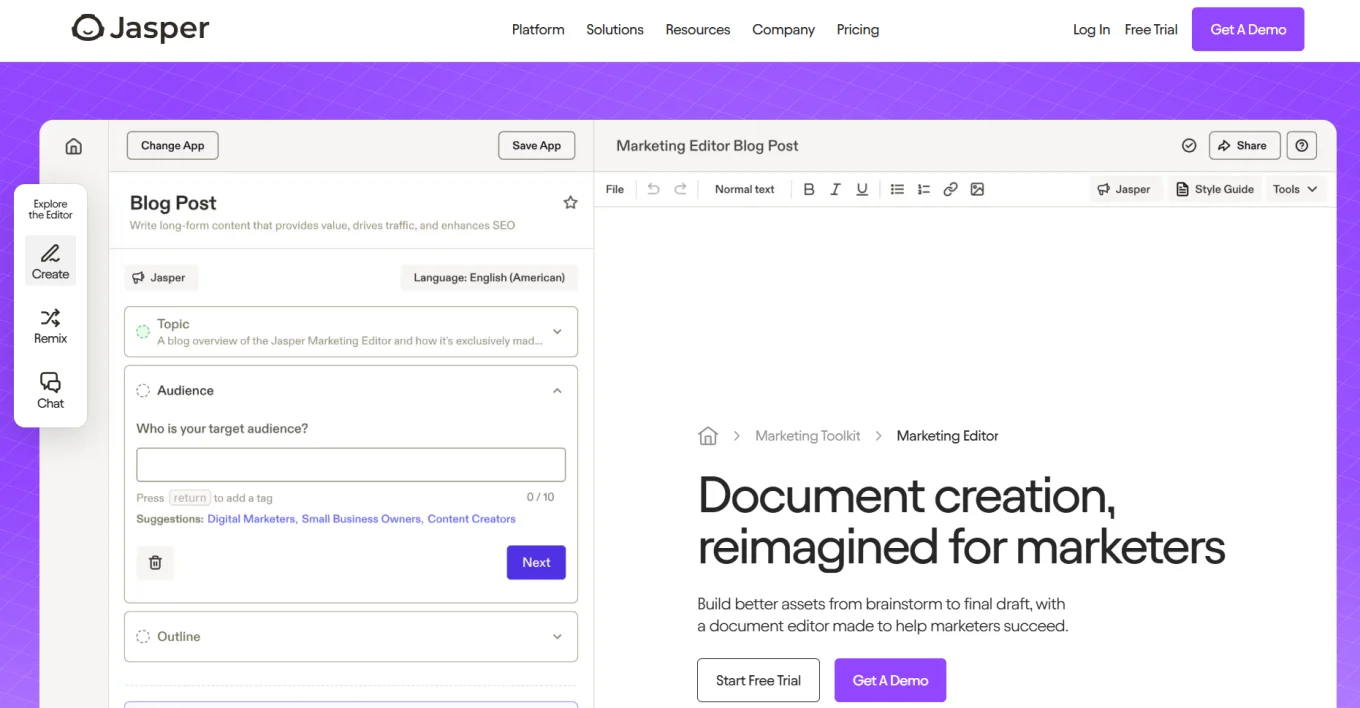Switch to the Remix tab
Screen dimensions: 1360x708
(50, 326)
